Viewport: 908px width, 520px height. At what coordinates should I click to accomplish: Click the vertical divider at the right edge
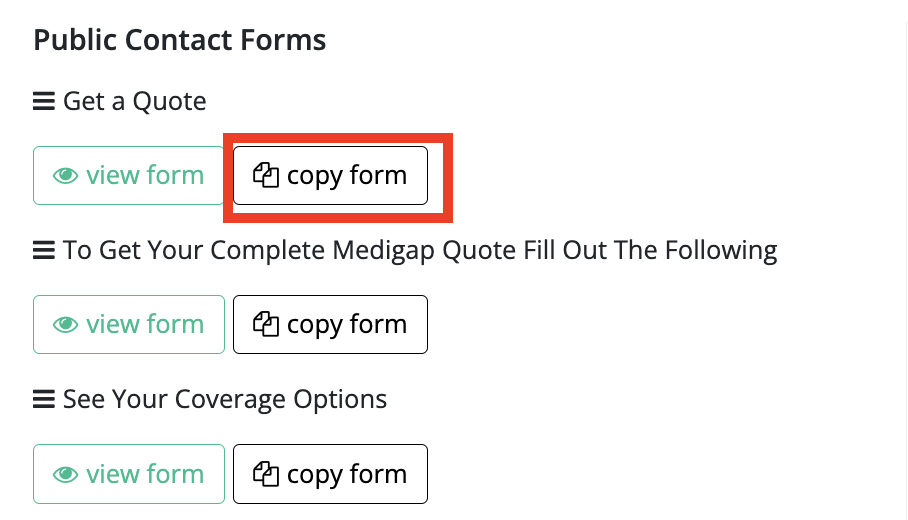(x=904, y=270)
